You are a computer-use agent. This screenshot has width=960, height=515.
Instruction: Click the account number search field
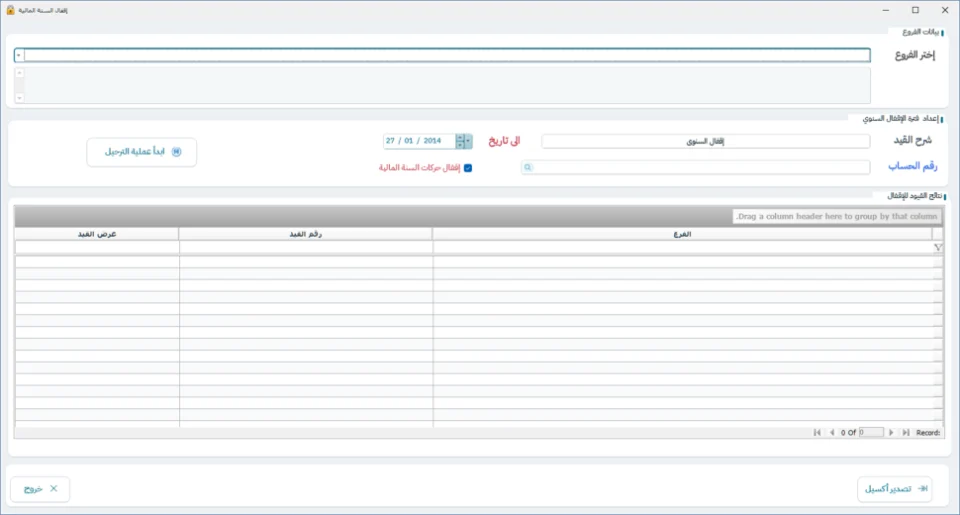pyautogui.click(x=696, y=167)
